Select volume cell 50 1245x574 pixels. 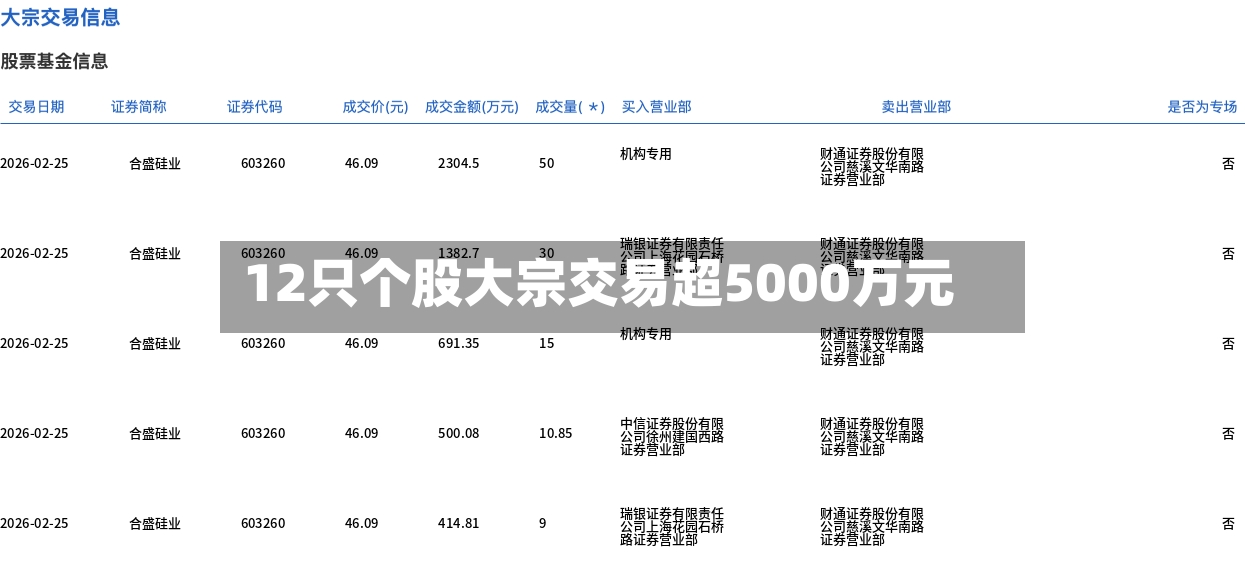546,163
